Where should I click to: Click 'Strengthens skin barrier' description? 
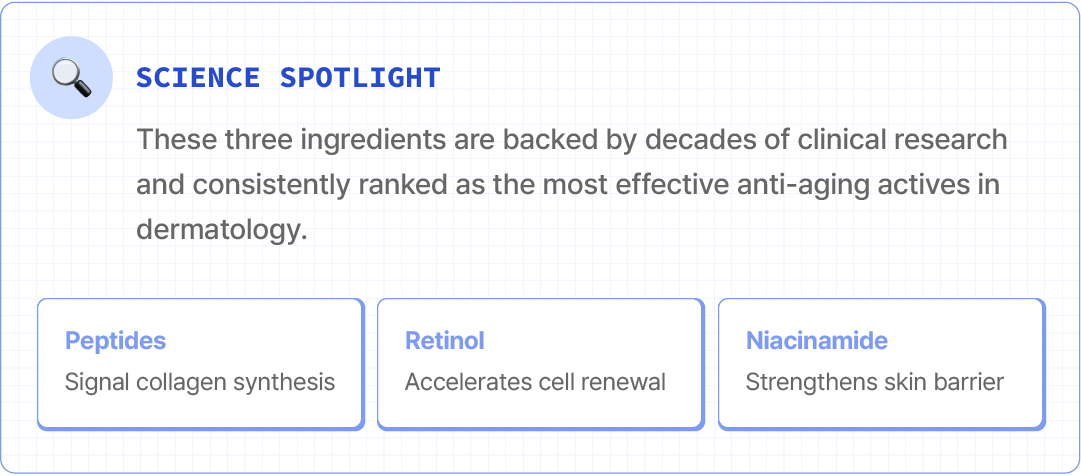coord(874,382)
